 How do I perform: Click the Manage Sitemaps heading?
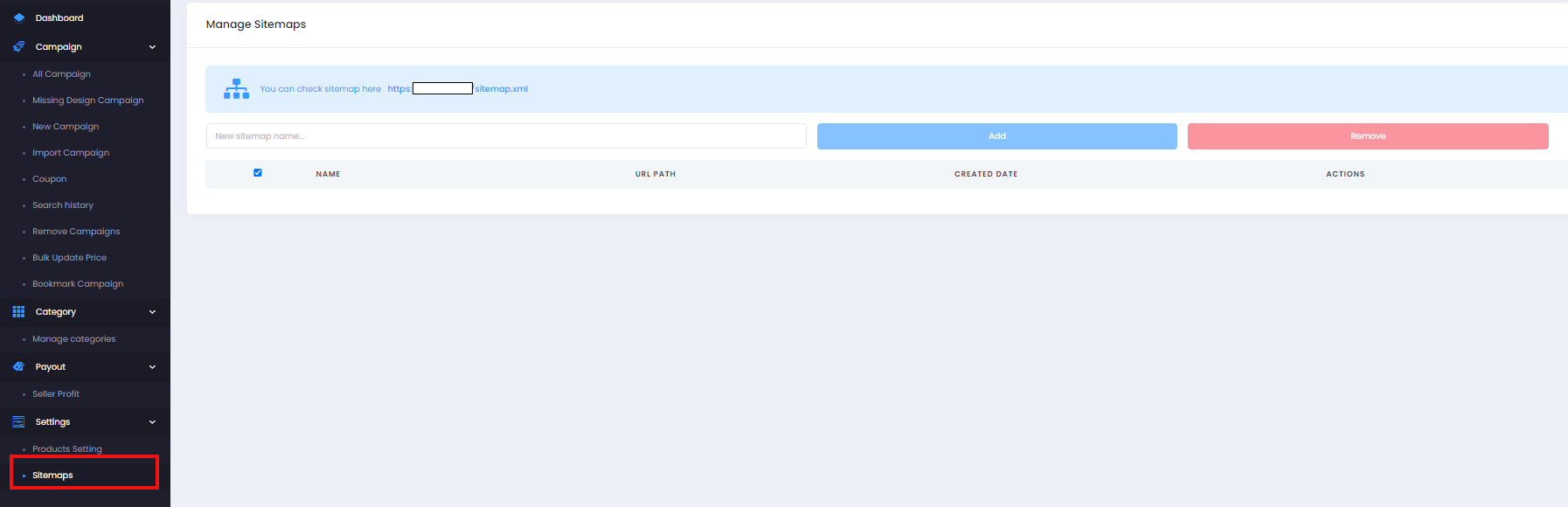coord(256,24)
